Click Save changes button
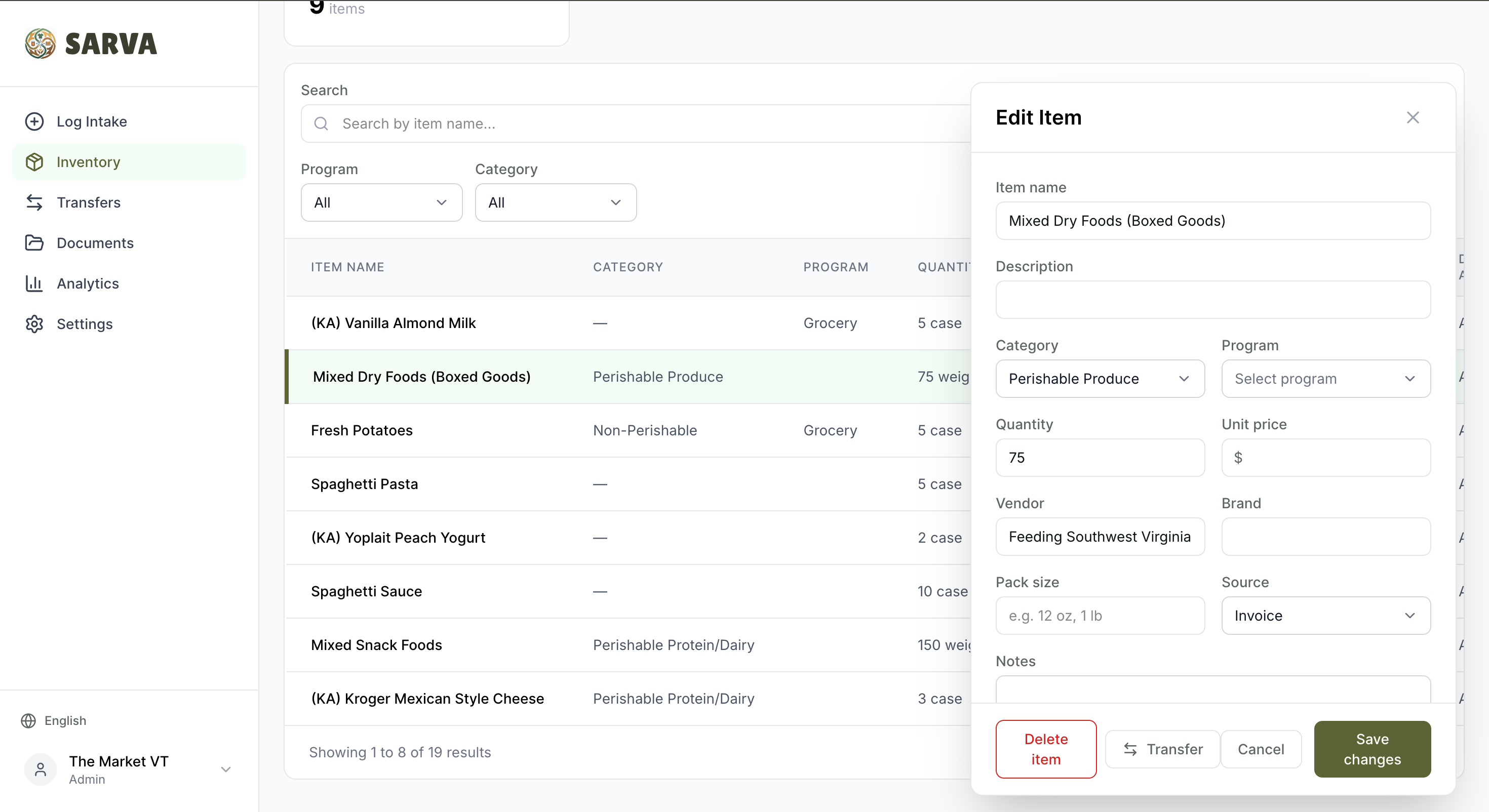1489x812 pixels. (x=1372, y=748)
